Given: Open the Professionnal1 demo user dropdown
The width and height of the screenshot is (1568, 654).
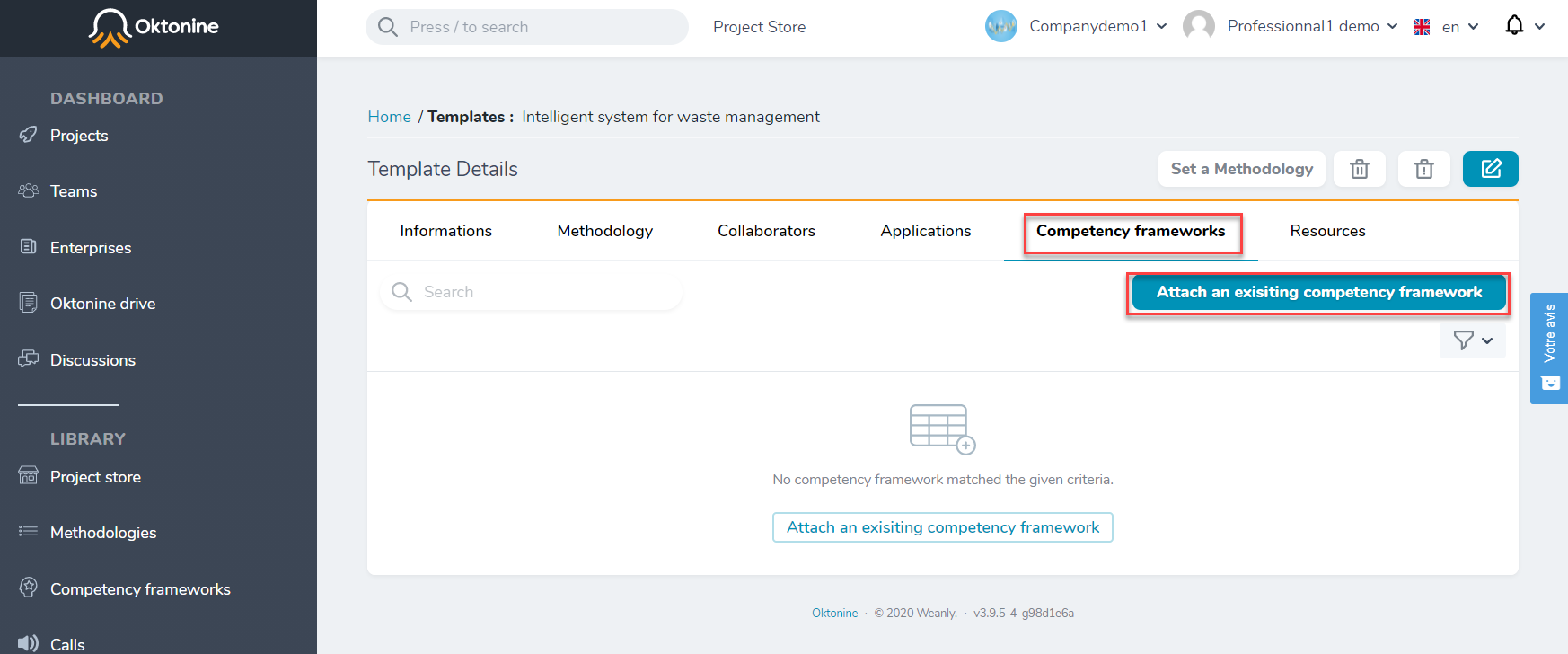Looking at the screenshot, I should point(1312,26).
